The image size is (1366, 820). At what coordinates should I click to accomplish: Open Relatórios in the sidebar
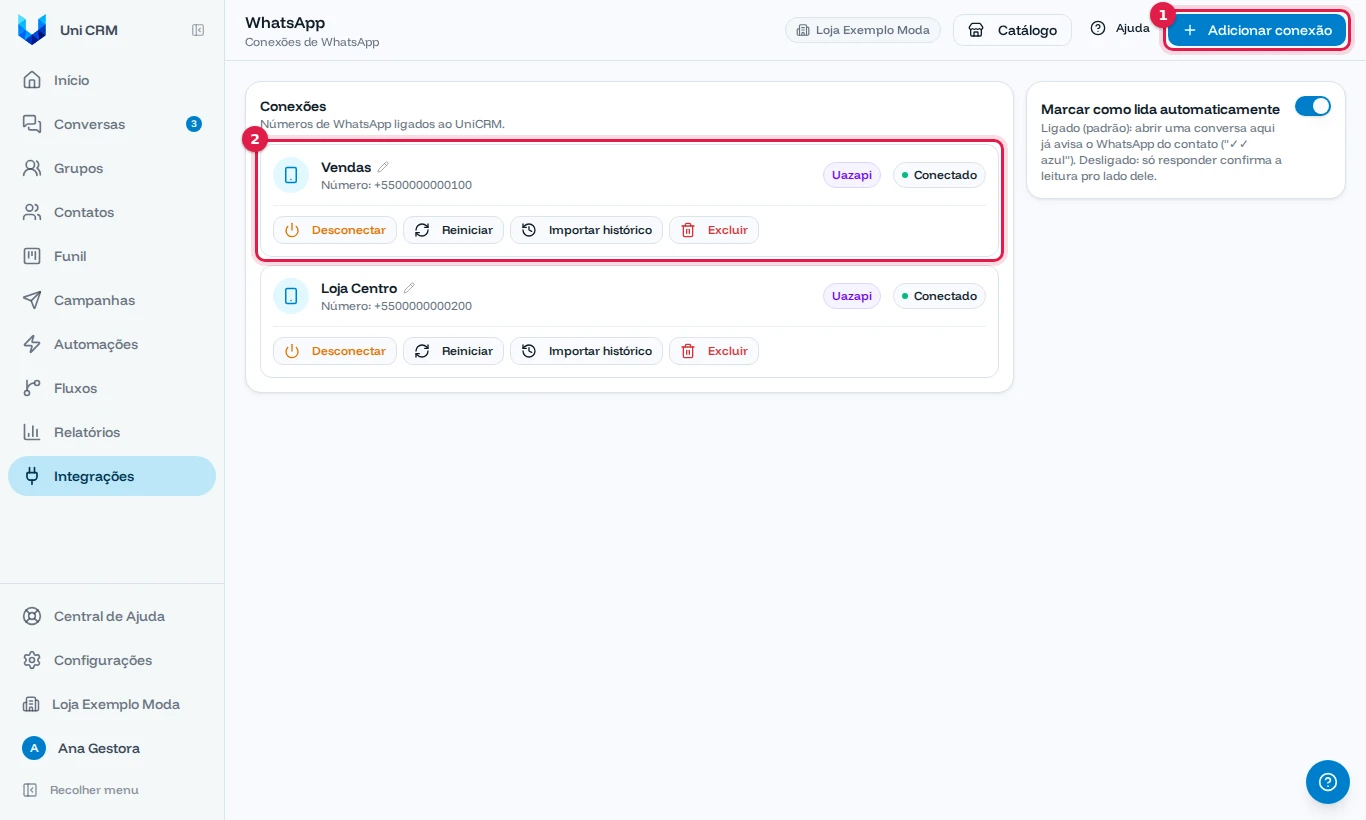(x=112, y=432)
